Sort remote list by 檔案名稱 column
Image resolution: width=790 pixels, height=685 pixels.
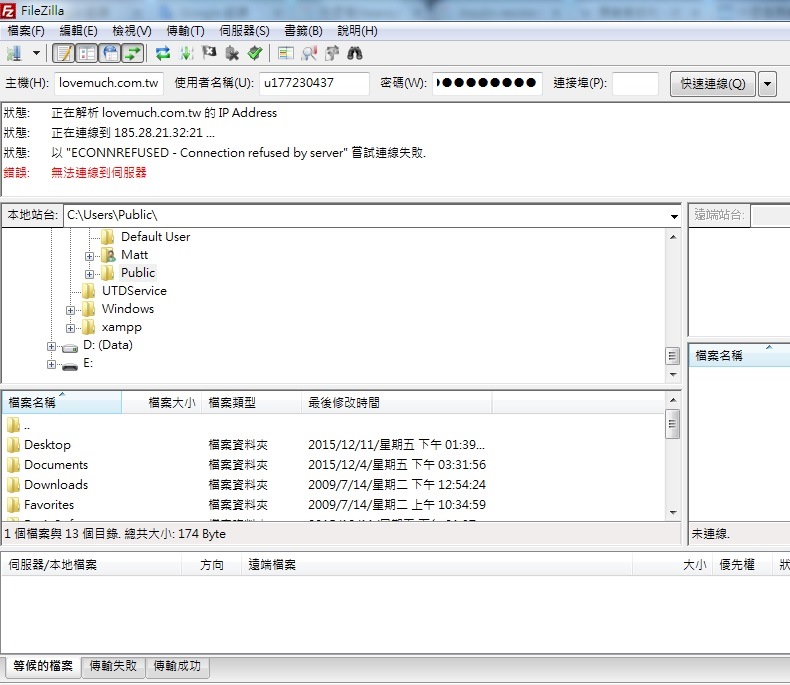(739, 356)
